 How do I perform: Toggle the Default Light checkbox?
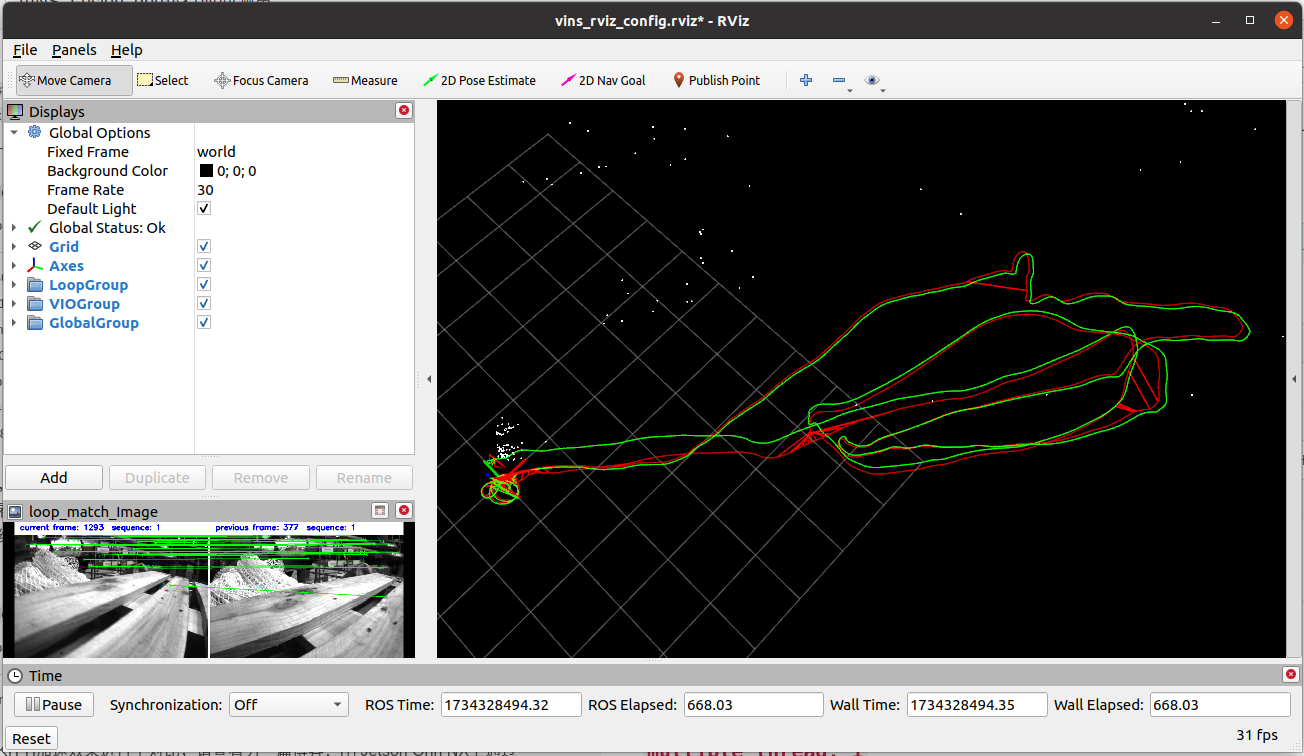[x=204, y=208]
